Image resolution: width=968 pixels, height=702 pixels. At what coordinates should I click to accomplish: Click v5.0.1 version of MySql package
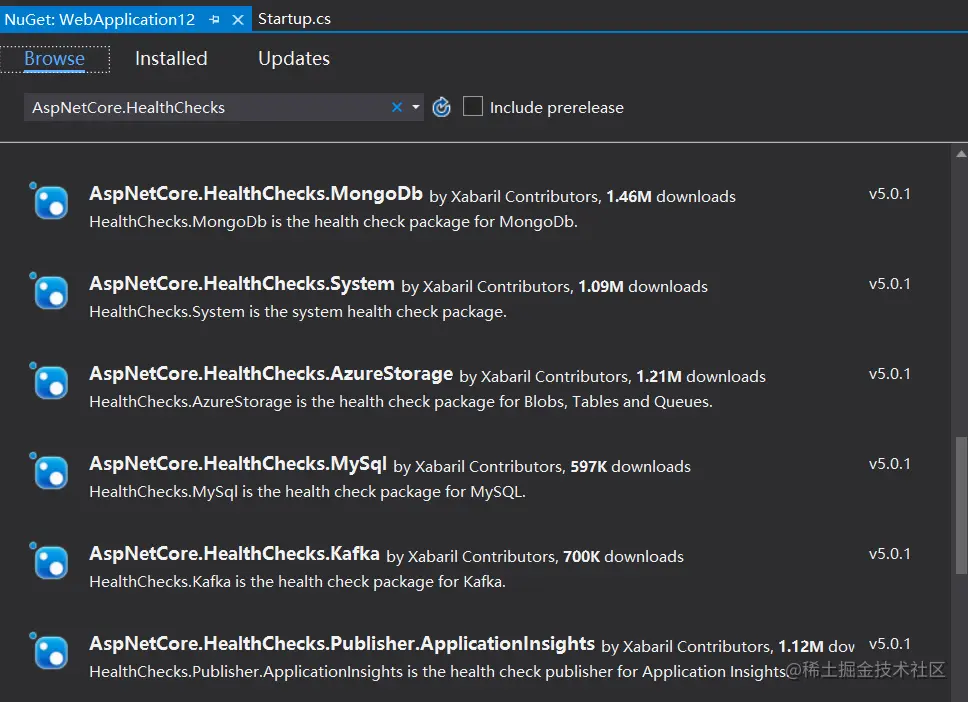tap(890, 464)
